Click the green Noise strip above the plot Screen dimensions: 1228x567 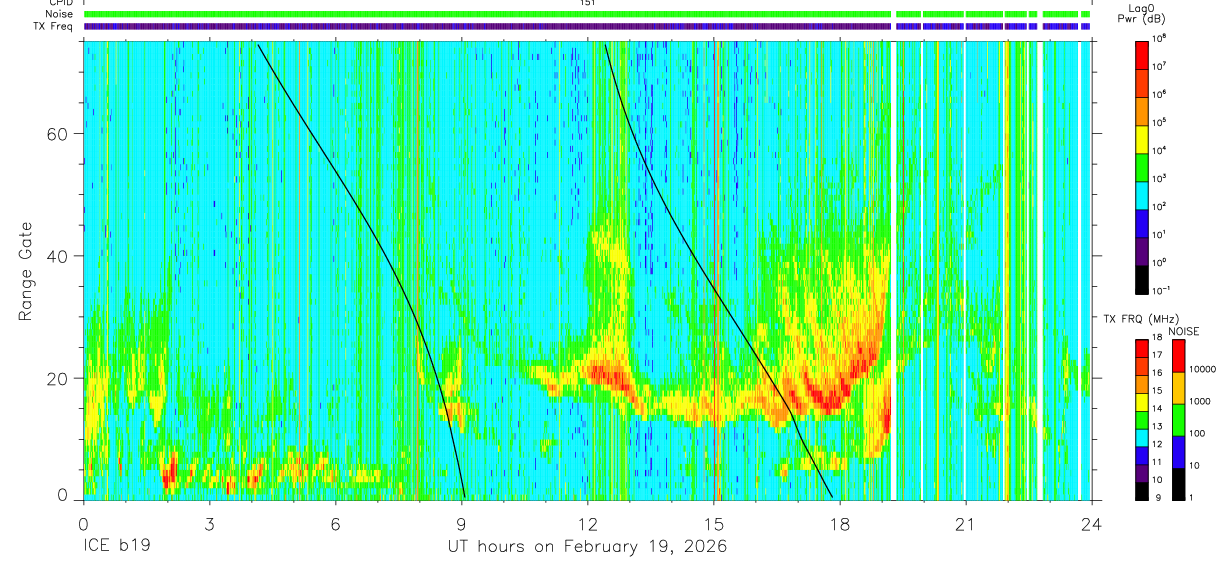[x=587, y=14]
